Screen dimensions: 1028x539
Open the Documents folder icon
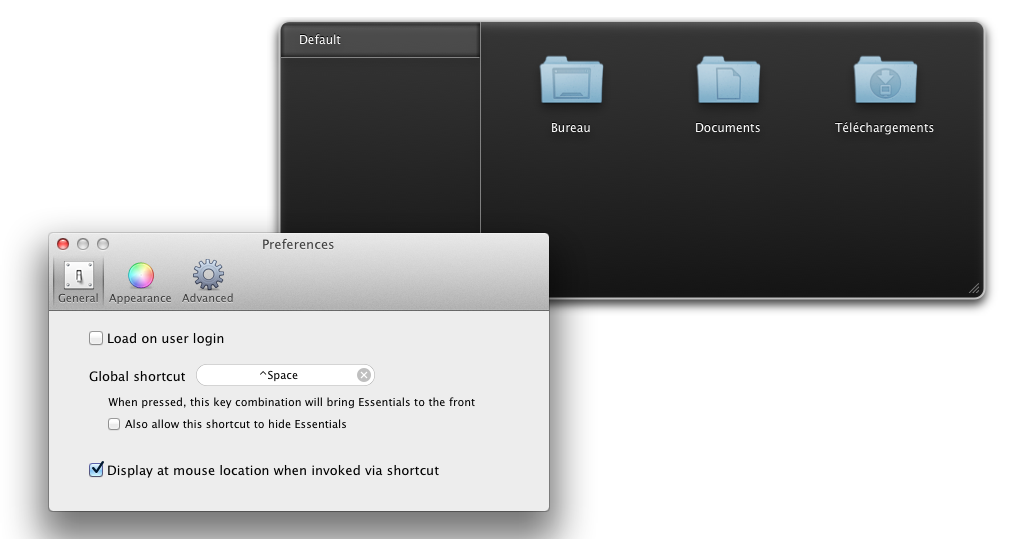tap(728, 81)
